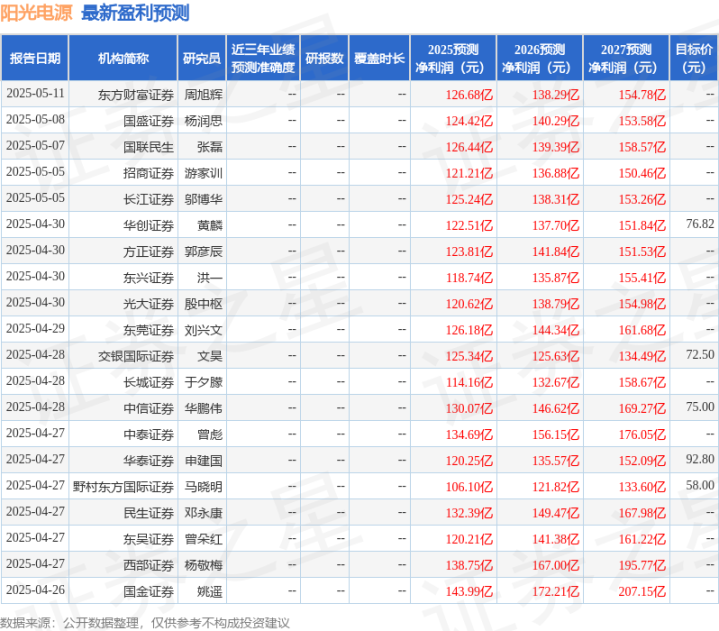This screenshot has width=719, height=631.
Task: Click the target price 58.00
Action: click(x=700, y=485)
